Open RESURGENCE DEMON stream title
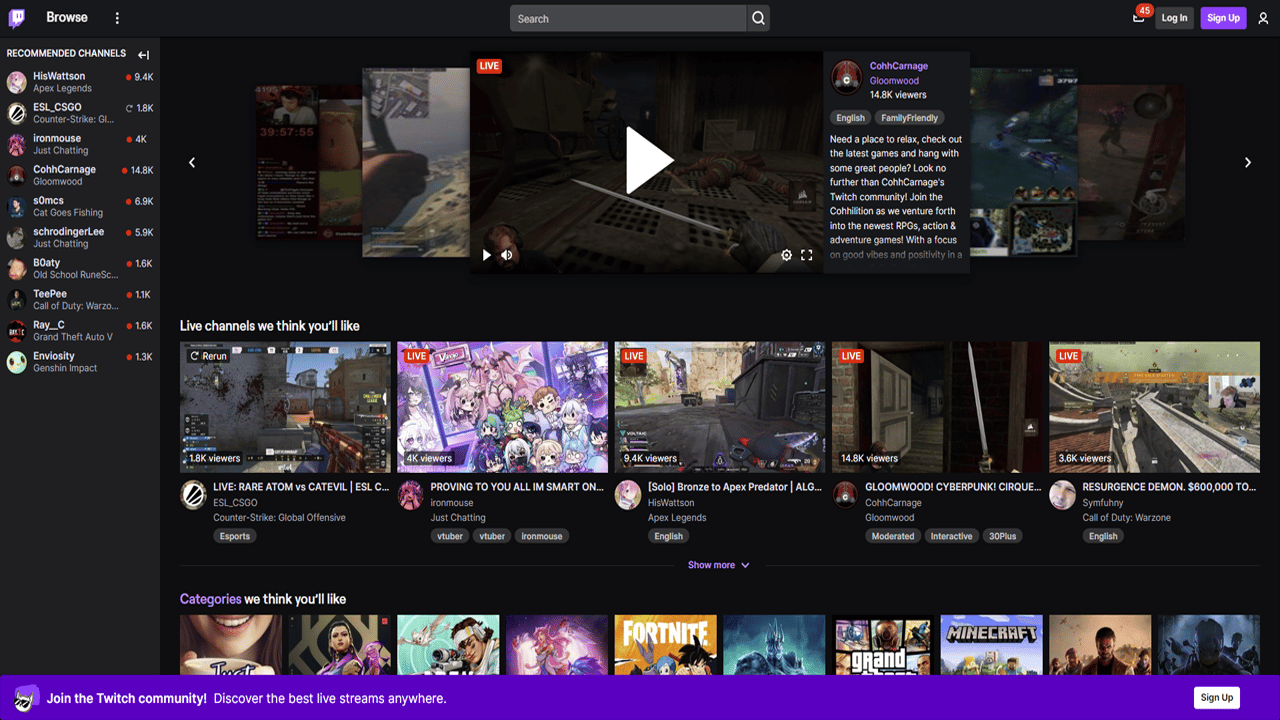 pos(1169,487)
